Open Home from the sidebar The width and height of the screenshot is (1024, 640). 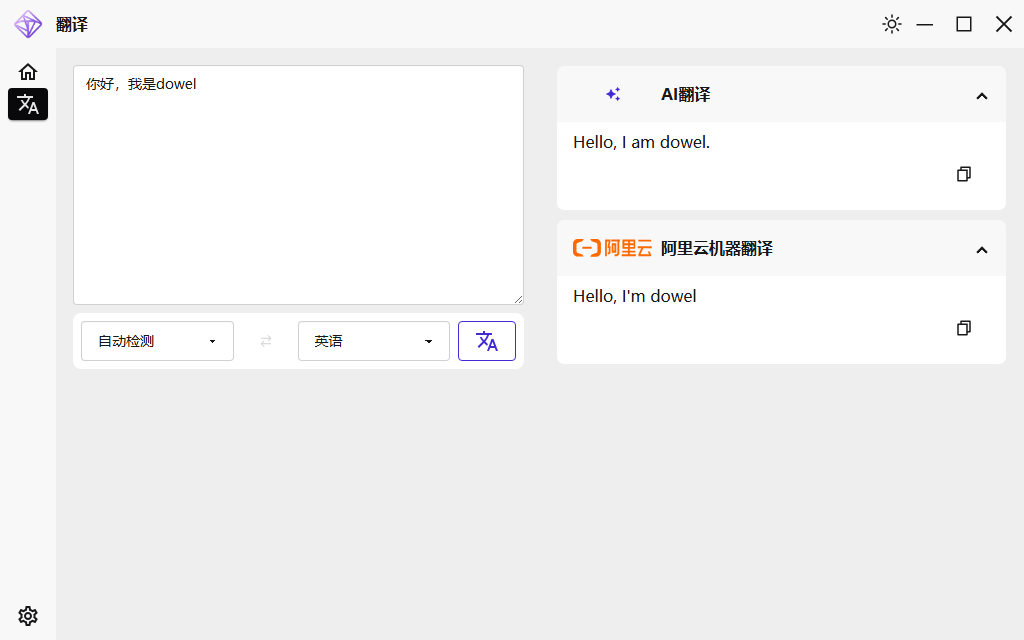click(27, 71)
